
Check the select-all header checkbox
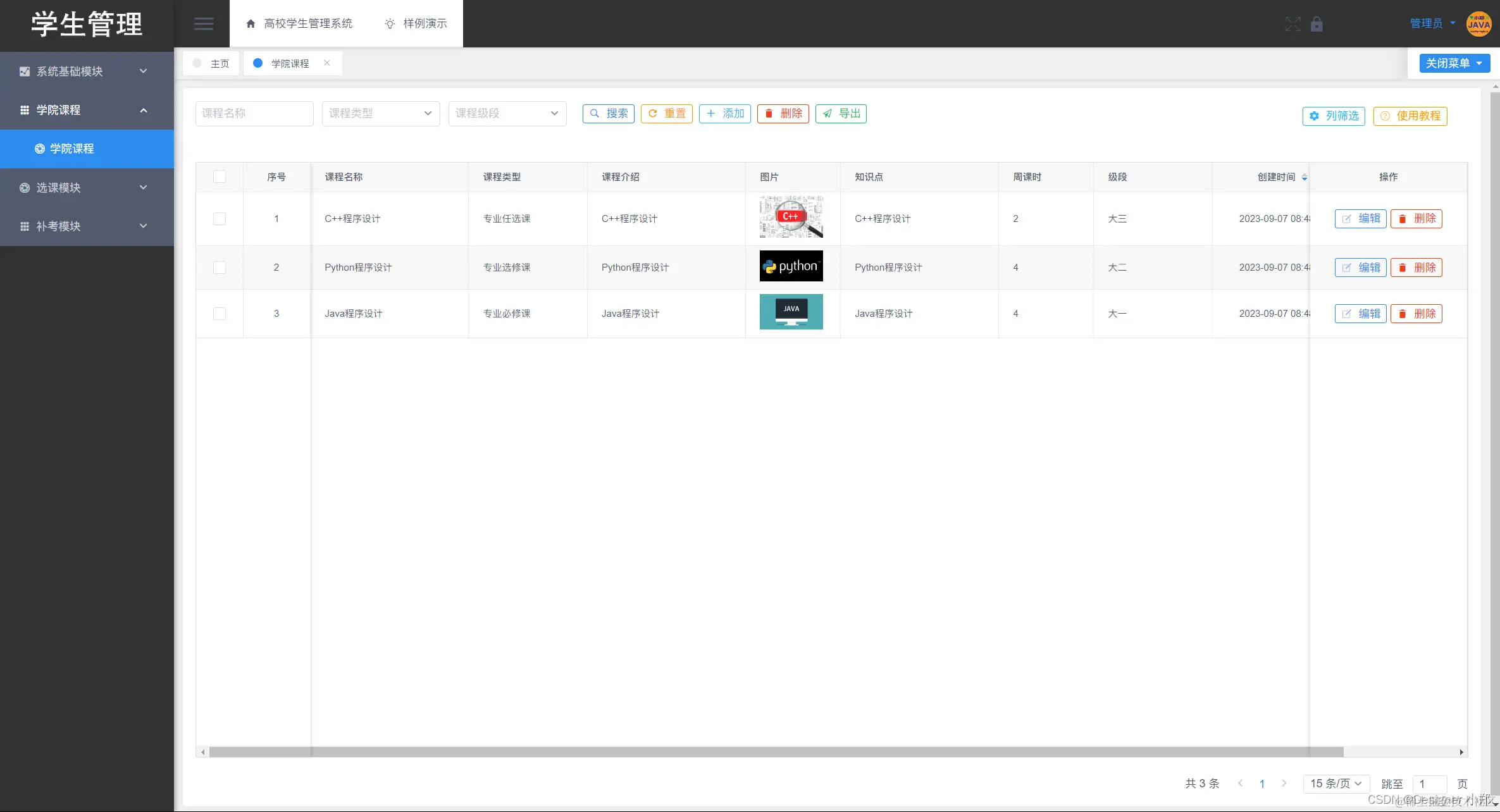tap(220, 177)
